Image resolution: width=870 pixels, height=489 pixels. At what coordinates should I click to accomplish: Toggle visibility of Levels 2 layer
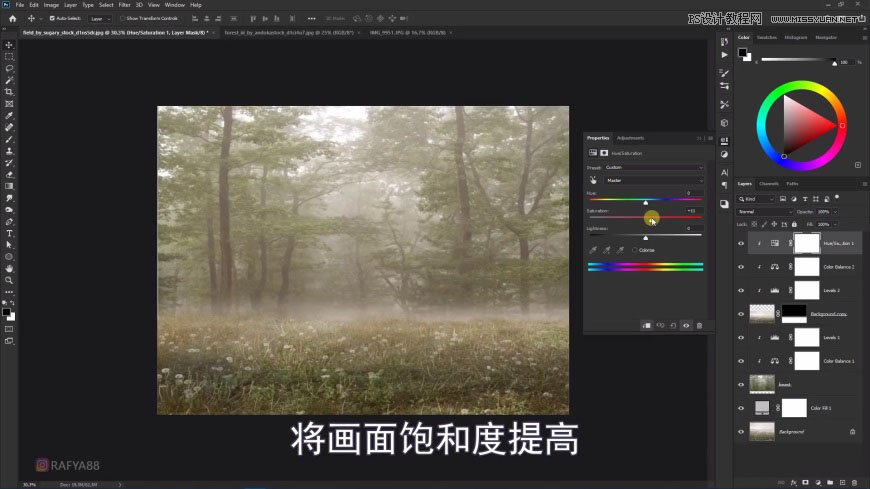click(740, 290)
